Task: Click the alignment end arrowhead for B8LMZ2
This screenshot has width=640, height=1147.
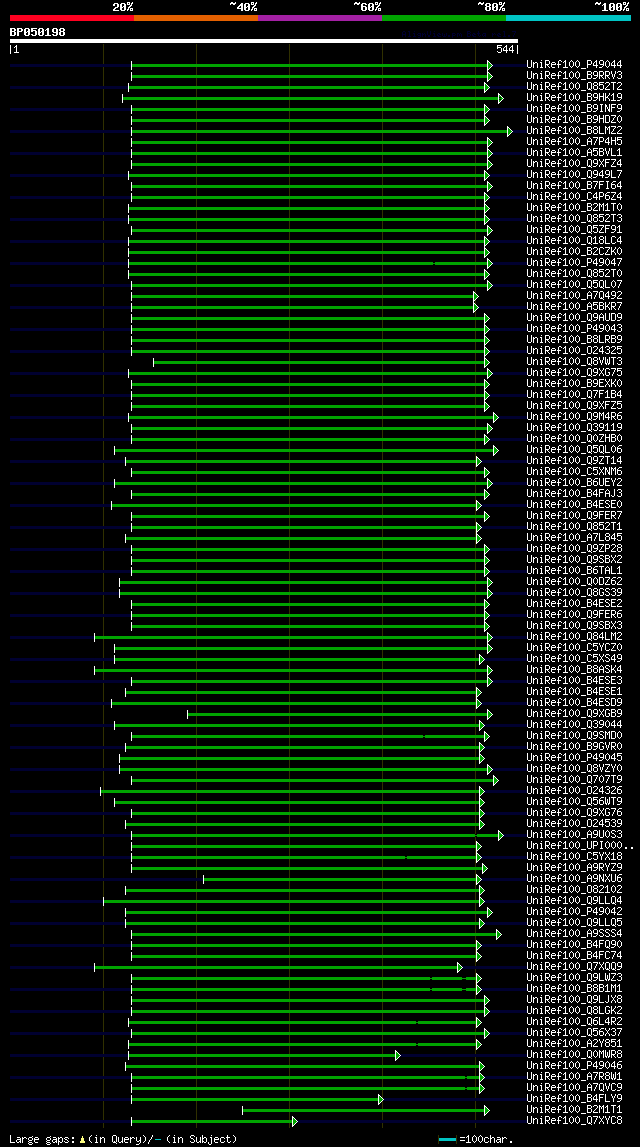Action: coord(510,131)
